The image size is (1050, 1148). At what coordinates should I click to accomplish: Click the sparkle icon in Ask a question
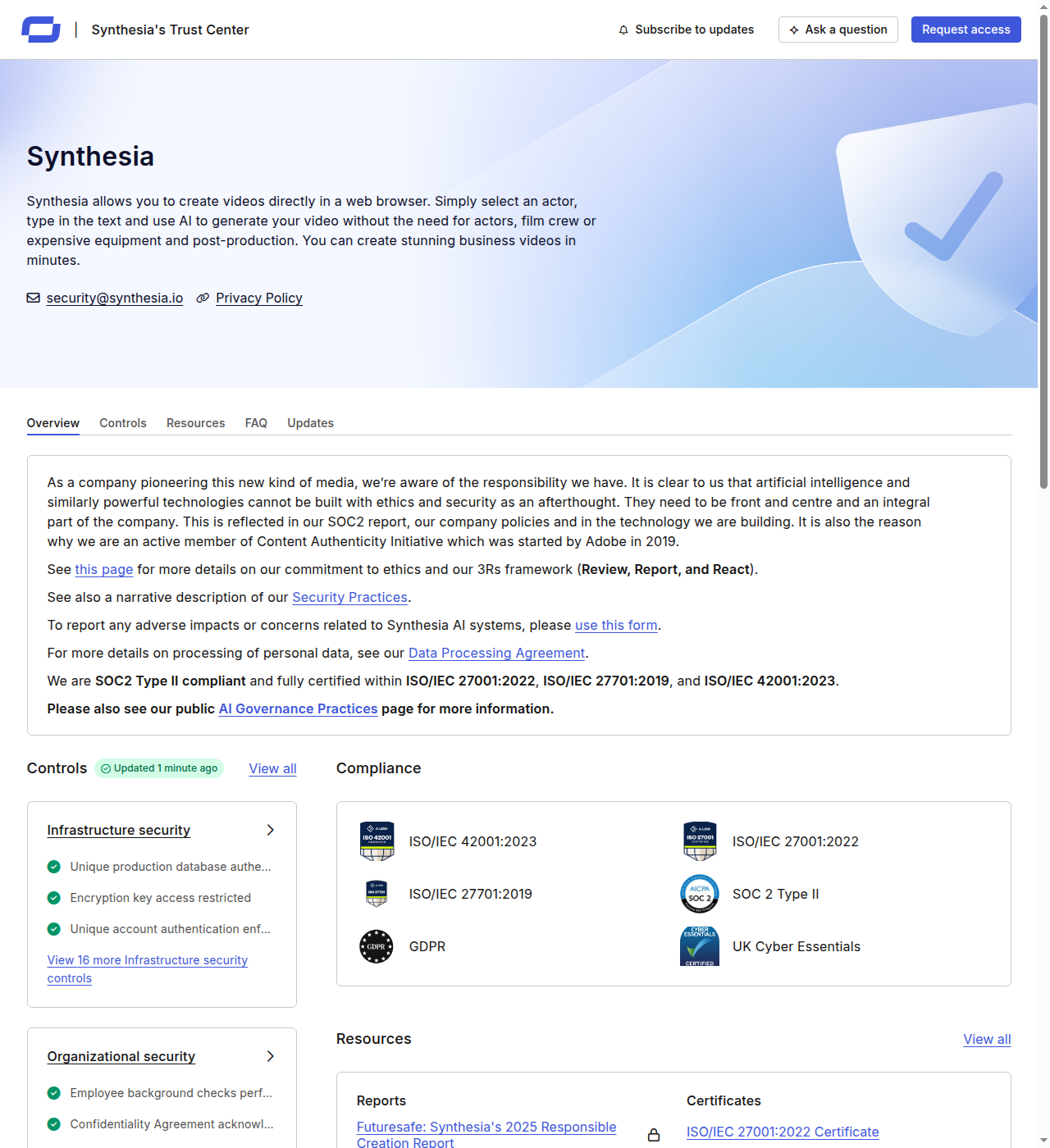(794, 30)
